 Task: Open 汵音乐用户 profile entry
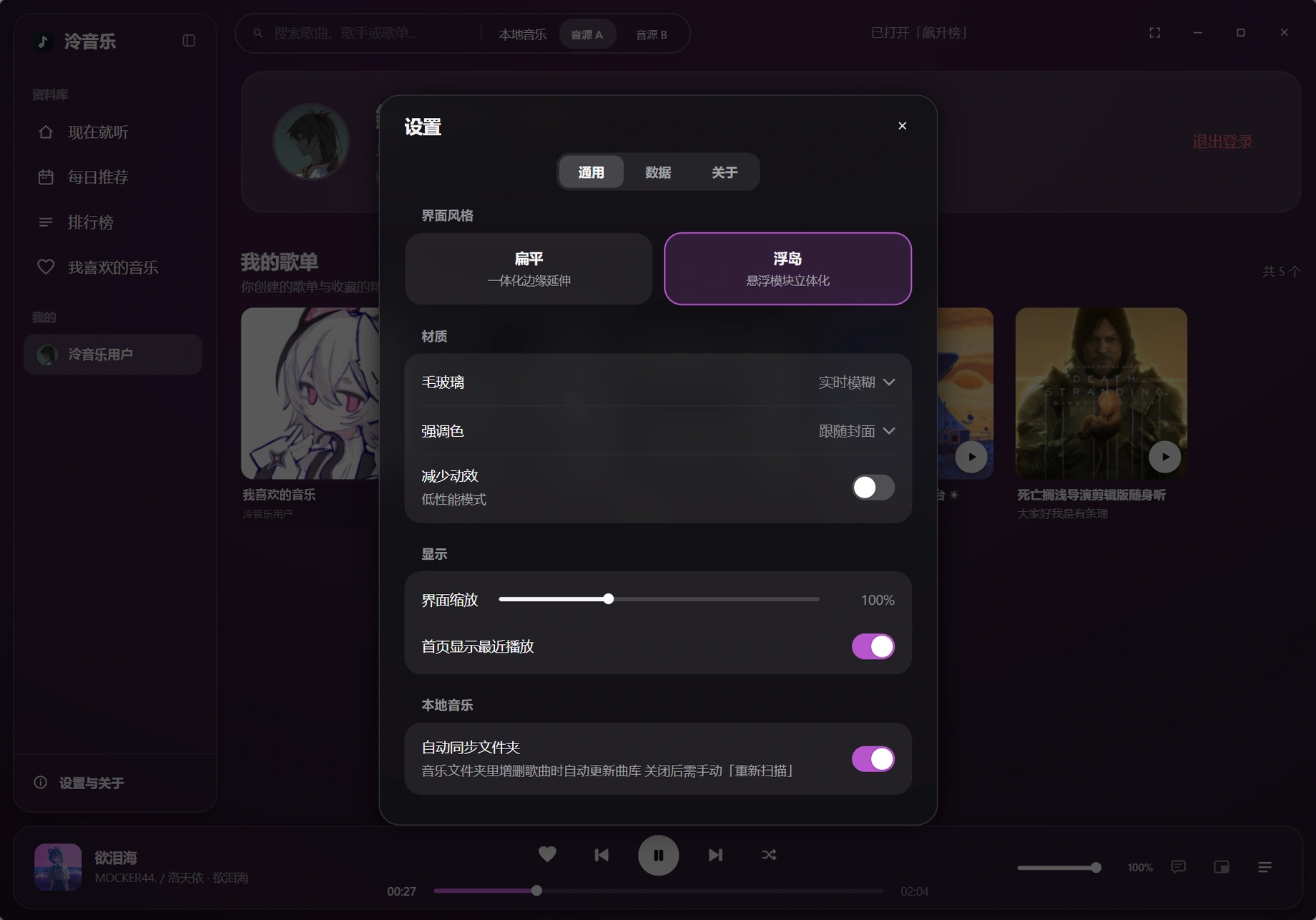coord(113,355)
